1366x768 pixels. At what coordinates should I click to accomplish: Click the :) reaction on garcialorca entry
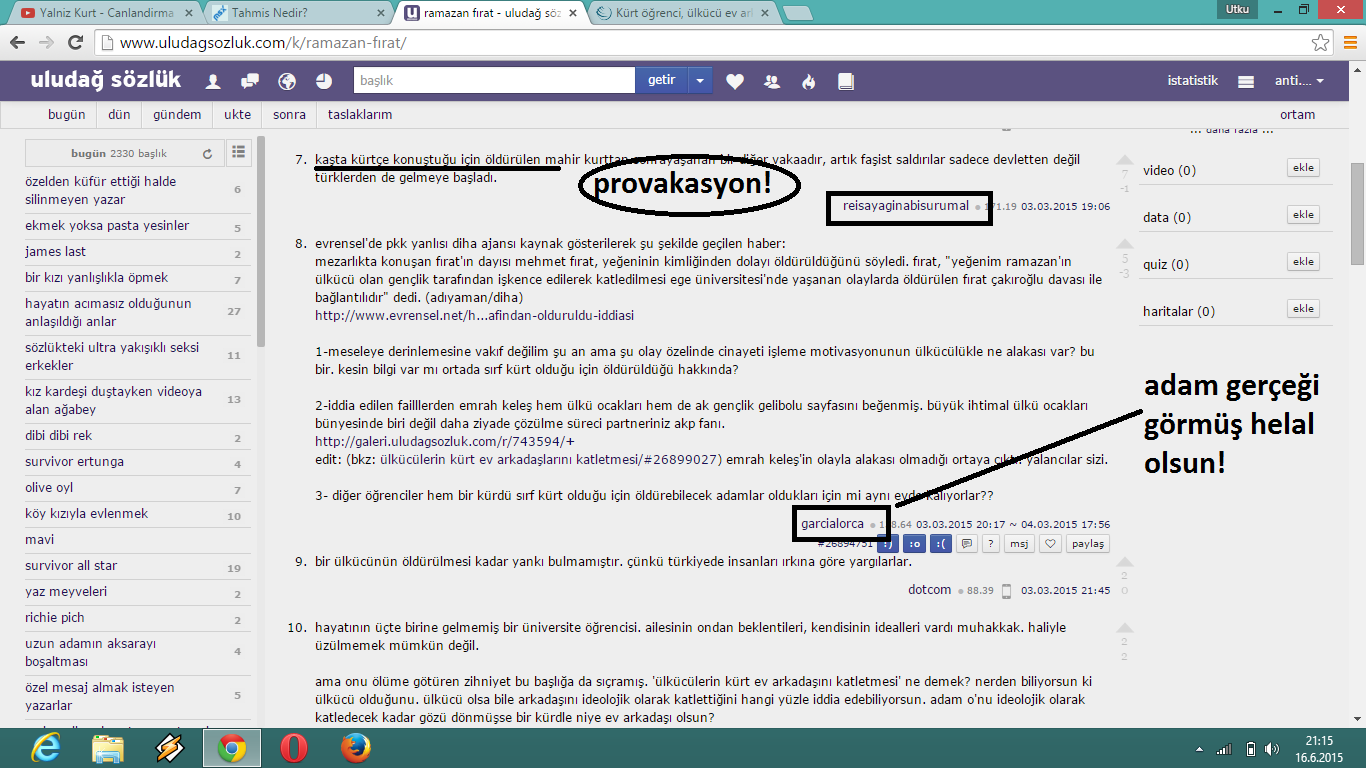(887, 544)
